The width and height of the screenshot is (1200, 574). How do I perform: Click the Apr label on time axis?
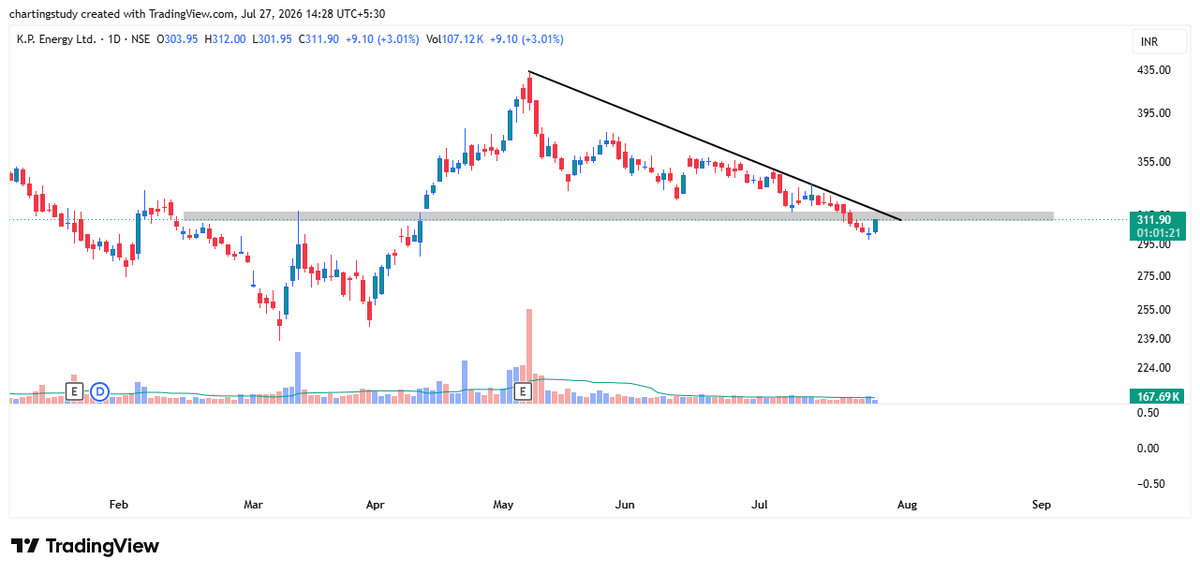pos(375,506)
